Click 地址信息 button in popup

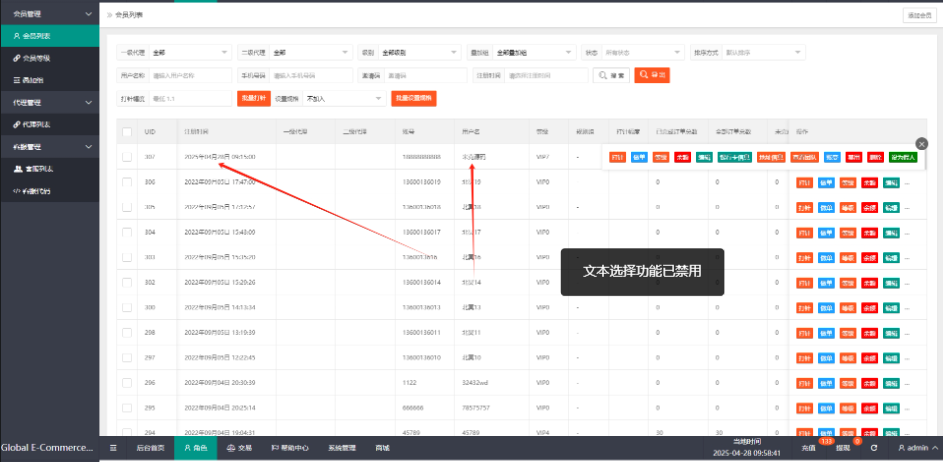(771, 158)
